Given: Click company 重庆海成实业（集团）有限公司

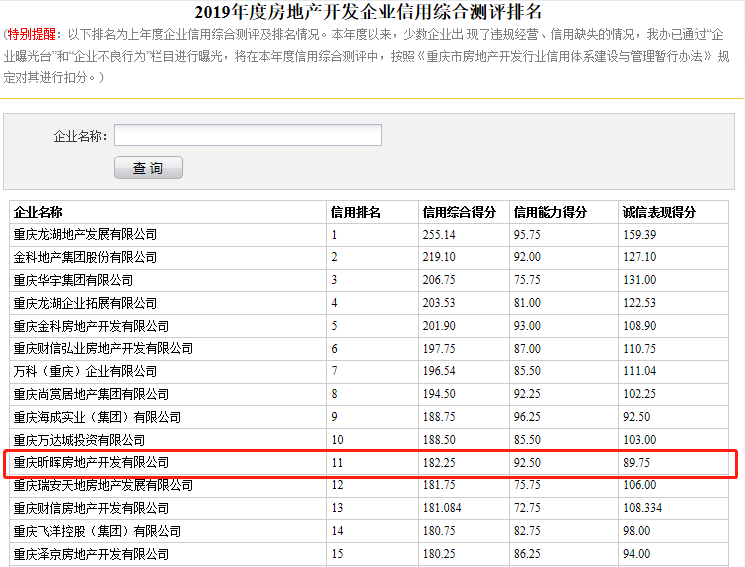Looking at the screenshot, I should (97, 417).
